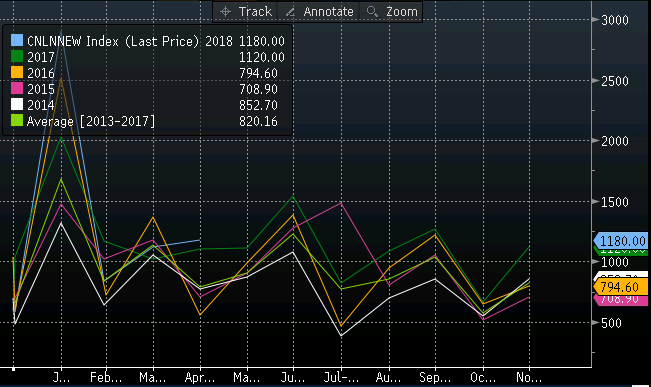Open the Annotate pencil tool

point(319,12)
